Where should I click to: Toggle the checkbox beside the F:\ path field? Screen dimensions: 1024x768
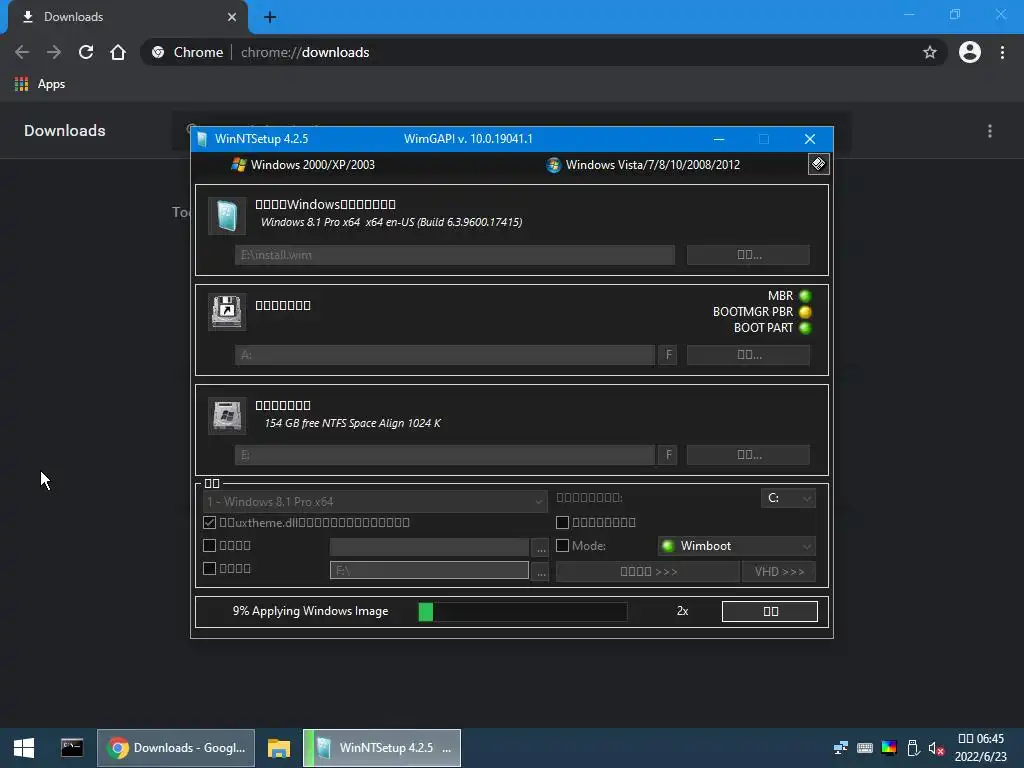tap(210, 568)
